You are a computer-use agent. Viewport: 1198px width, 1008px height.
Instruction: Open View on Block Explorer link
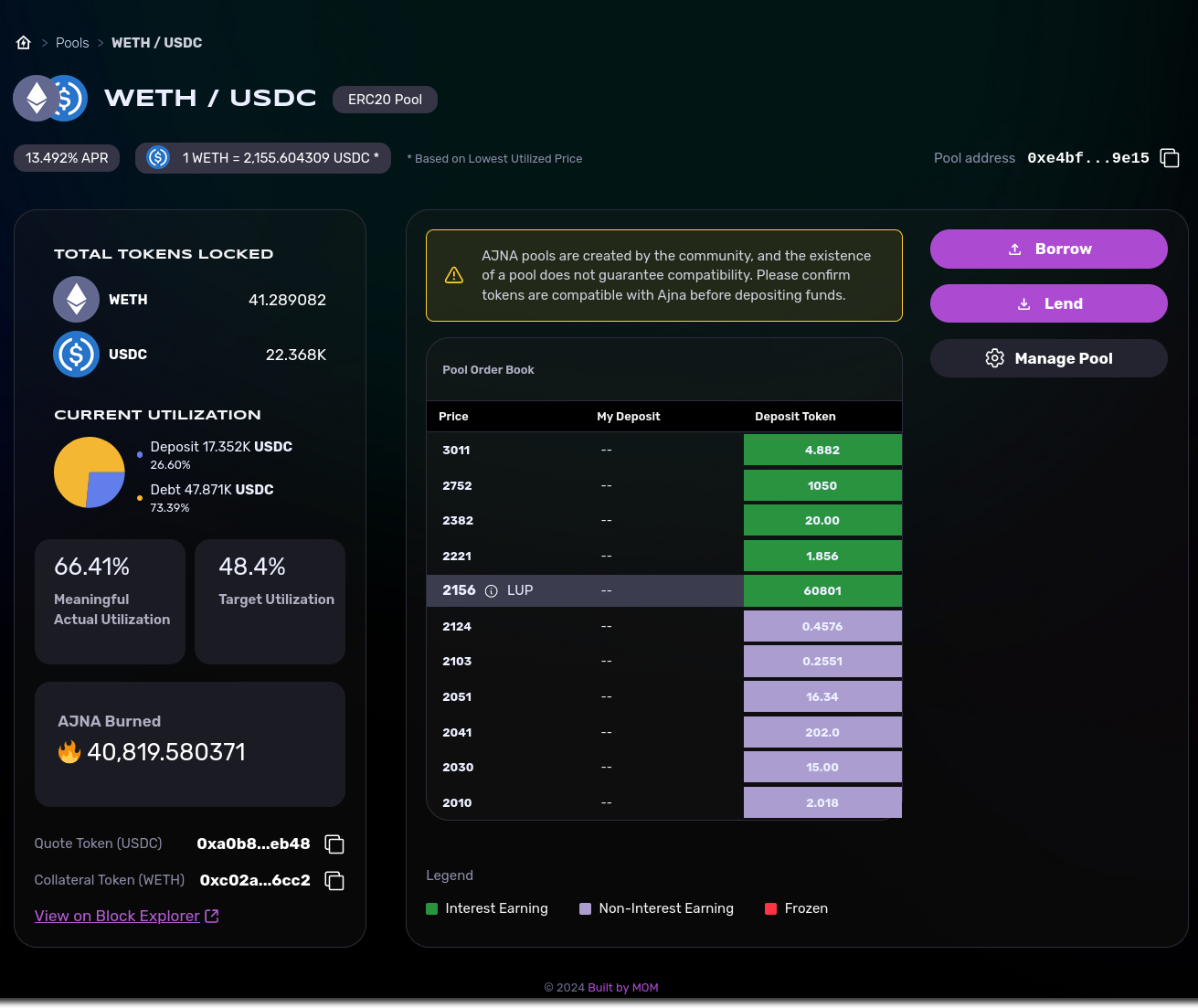point(117,916)
